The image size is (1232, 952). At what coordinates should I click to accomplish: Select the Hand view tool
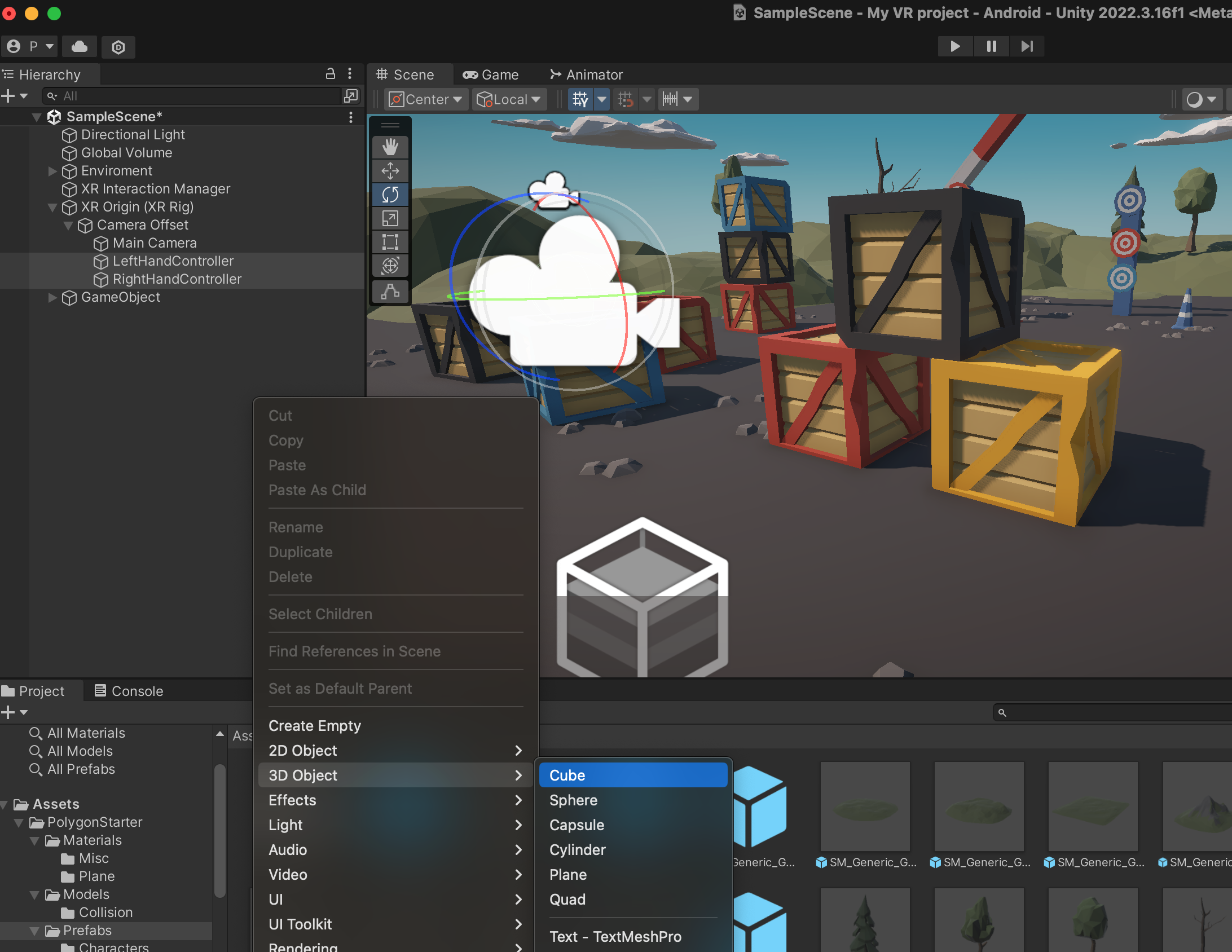click(x=390, y=147)
